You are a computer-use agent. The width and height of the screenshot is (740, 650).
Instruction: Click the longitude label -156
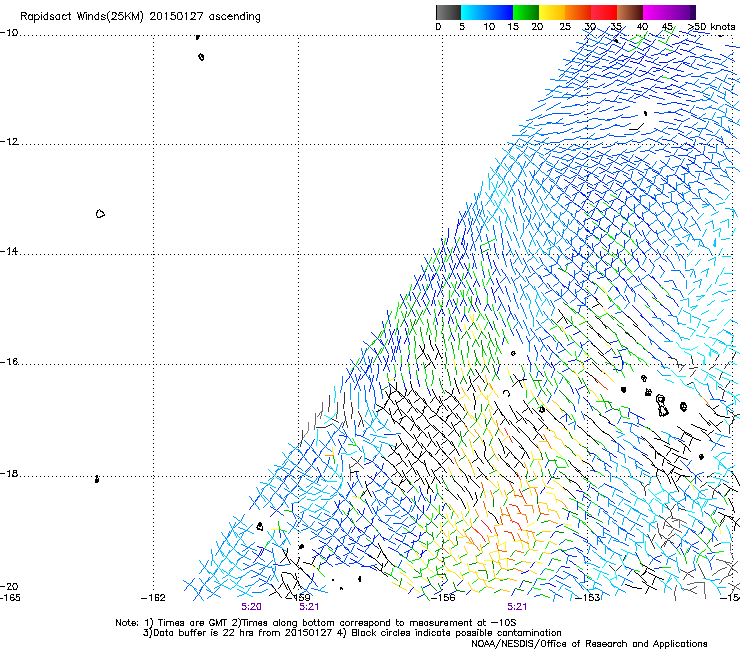[443, 598]
